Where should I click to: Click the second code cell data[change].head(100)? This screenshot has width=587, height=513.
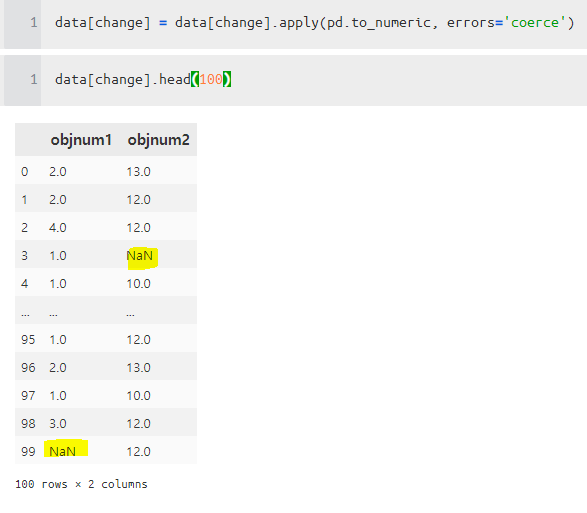coord(314,80)
